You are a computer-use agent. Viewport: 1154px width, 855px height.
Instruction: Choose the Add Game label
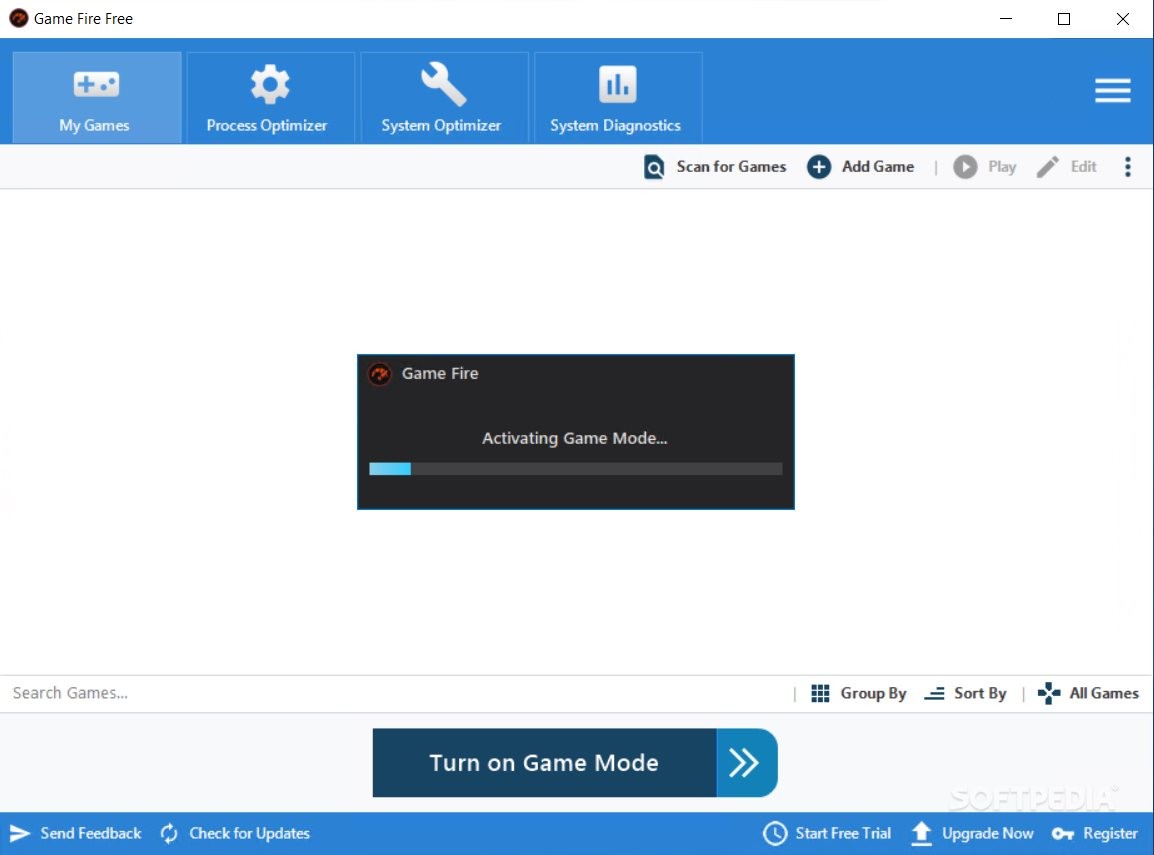click(877, 167)
